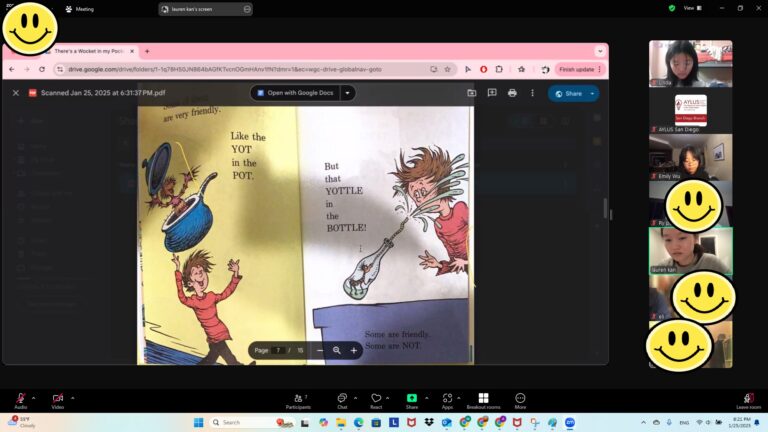Expand the Open with dropdown arrow
The width and height of the screenshot is (768, 432).
[347, 93]
